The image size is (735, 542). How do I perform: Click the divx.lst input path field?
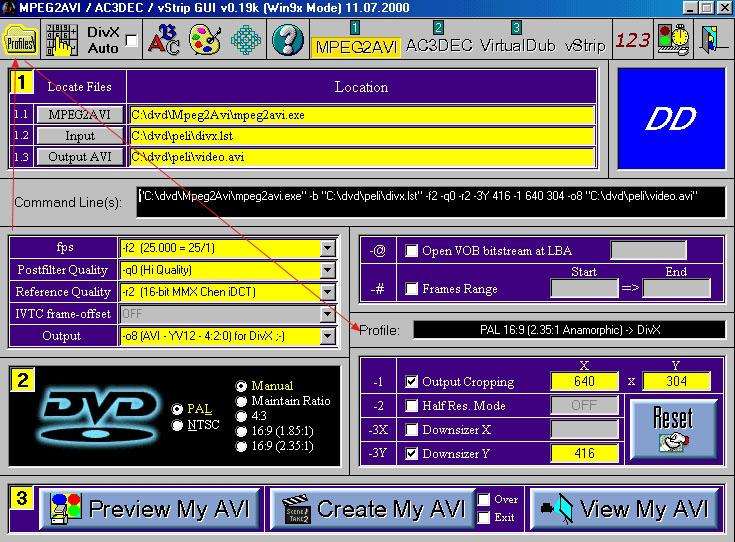click(x=362, y=136)
